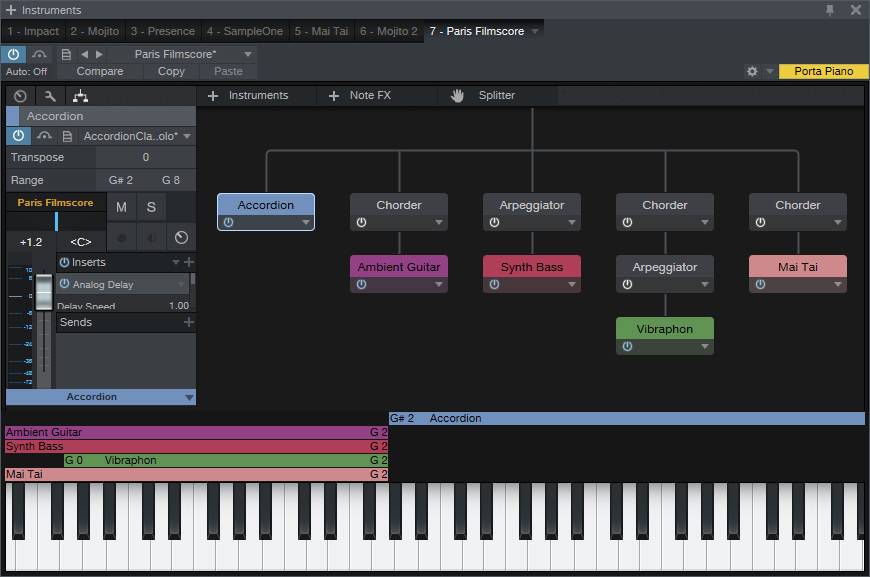This screenshot has height=577, width=870.
Task: Add a Note FX with plus icon
Action: [x=334, y=95]
